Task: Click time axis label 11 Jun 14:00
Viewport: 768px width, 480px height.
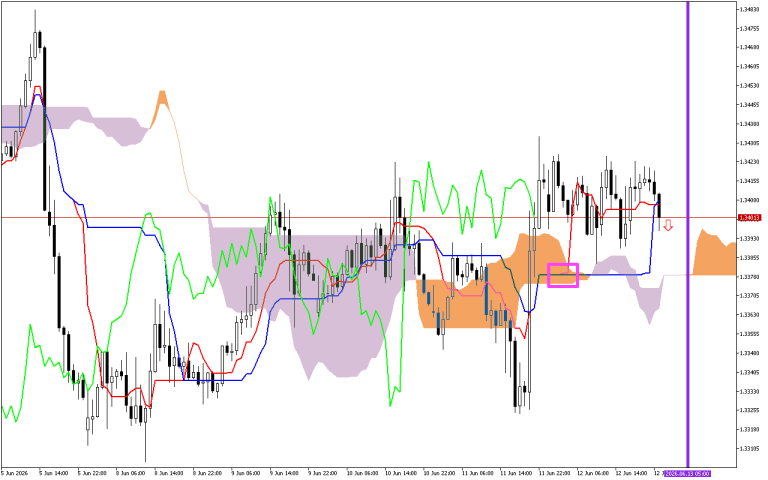Action: (x=516, y=474)
